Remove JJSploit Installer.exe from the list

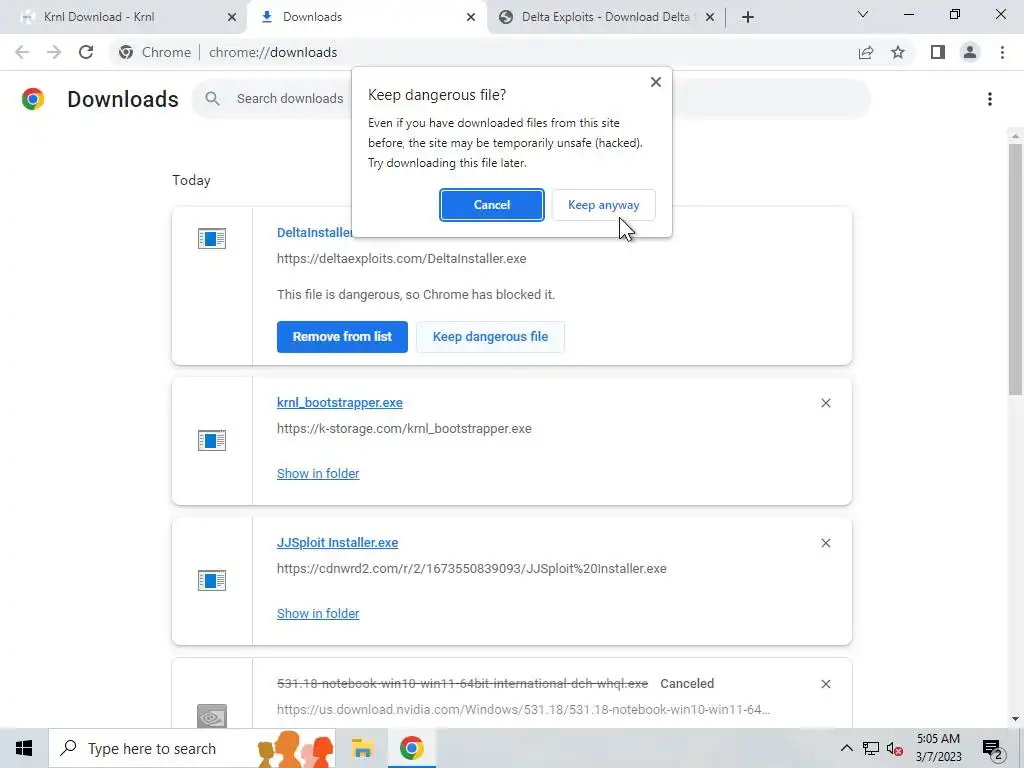click(825, 543)
